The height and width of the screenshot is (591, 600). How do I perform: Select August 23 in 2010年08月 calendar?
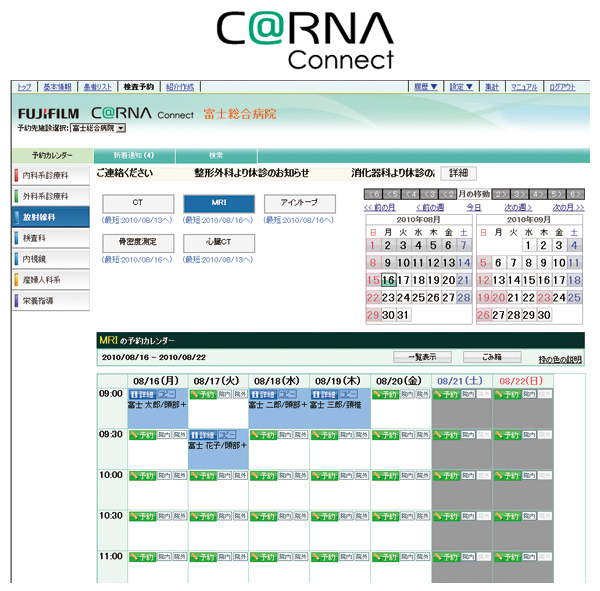point(388,297)
